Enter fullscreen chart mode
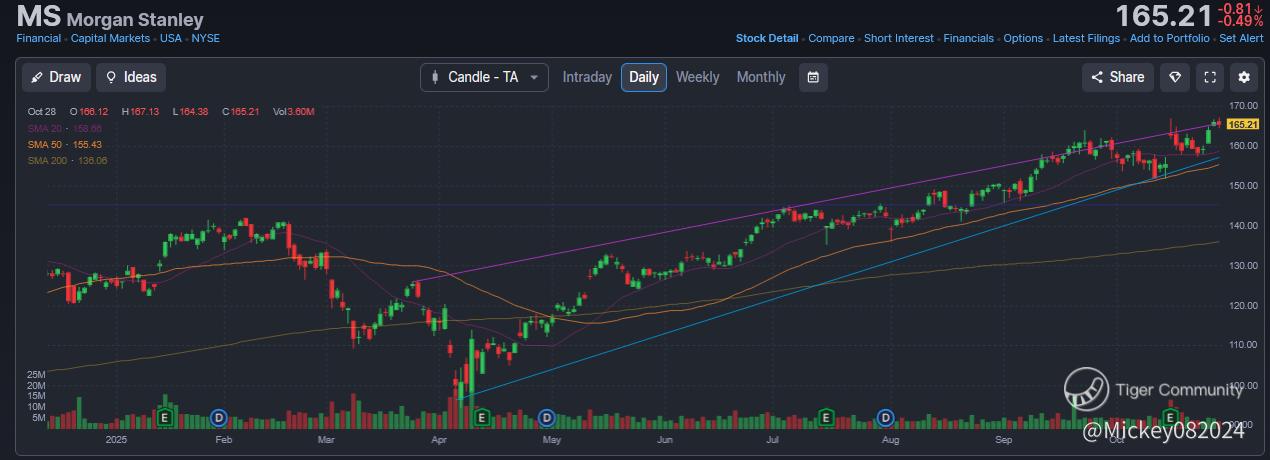The width and height of the screenshot is (1270, 460). [x=1210, y=77]
